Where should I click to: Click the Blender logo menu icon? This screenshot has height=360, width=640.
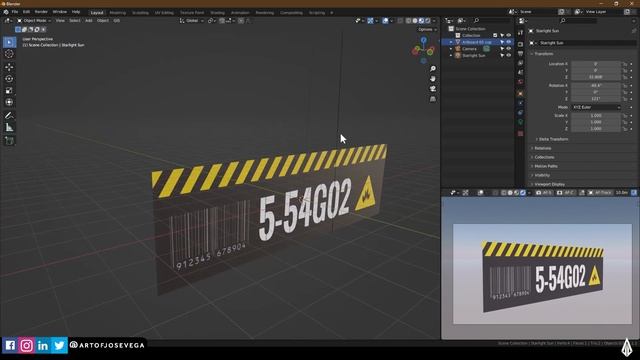click(x=6, y=12)
